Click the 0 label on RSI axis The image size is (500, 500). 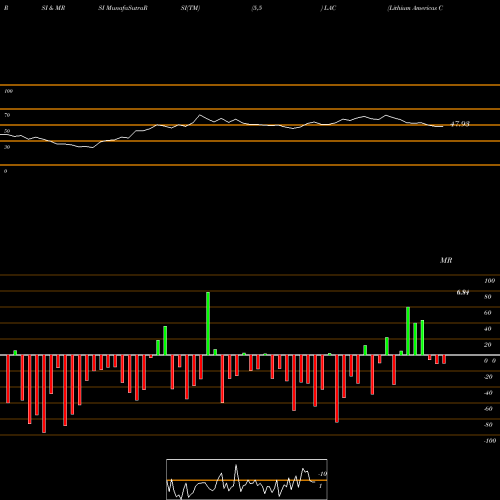point(5,171)
